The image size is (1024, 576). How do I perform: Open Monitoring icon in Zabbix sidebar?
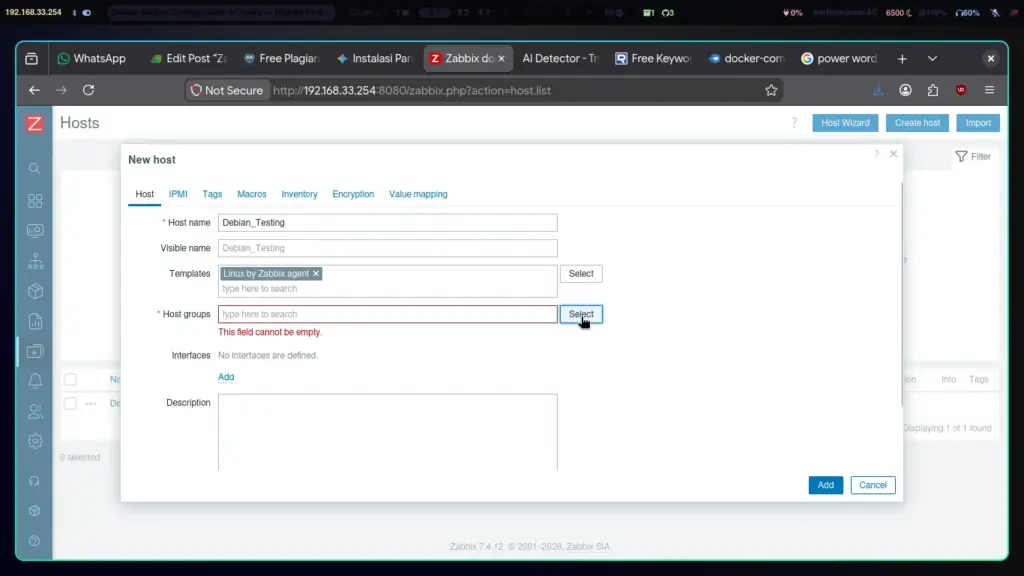click(x=35, y=231)
